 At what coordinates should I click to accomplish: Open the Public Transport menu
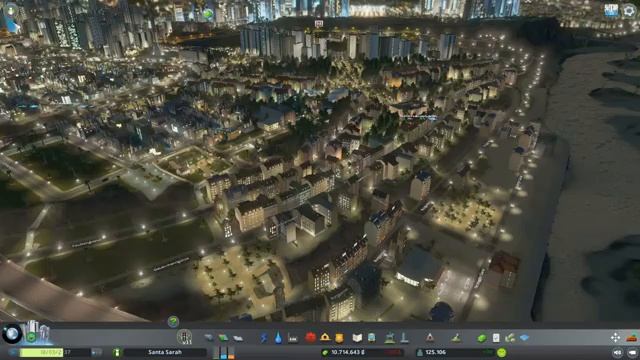(372, 338)
